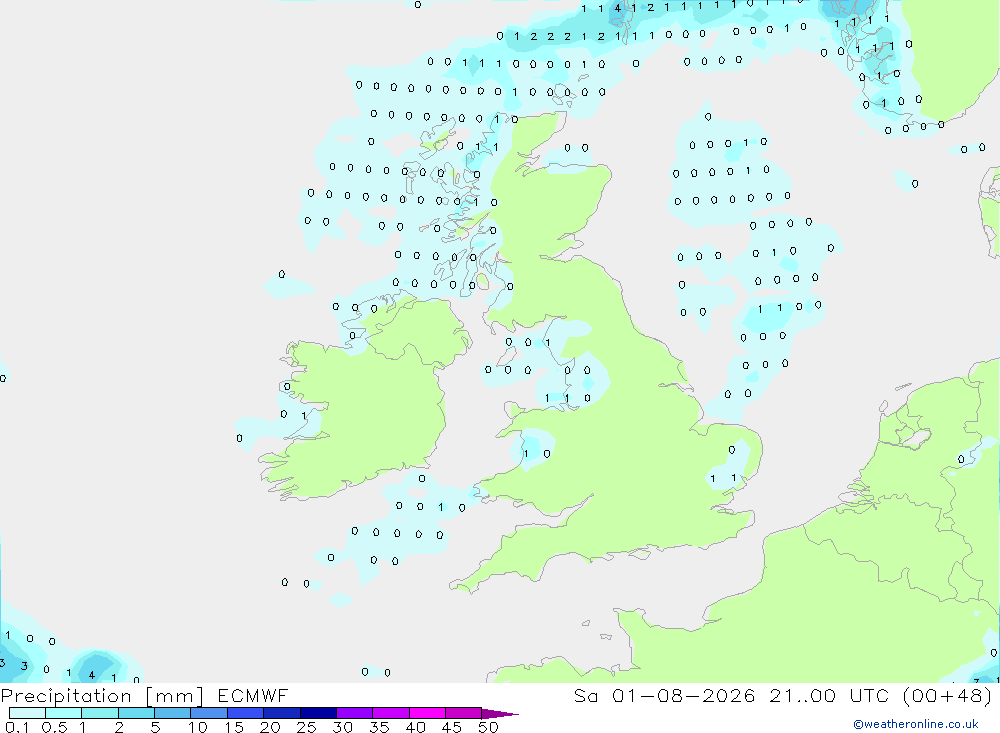Select the 2 mm legend color swatch
Viewport: 1000px width, 733px height.
coord(136,713)
